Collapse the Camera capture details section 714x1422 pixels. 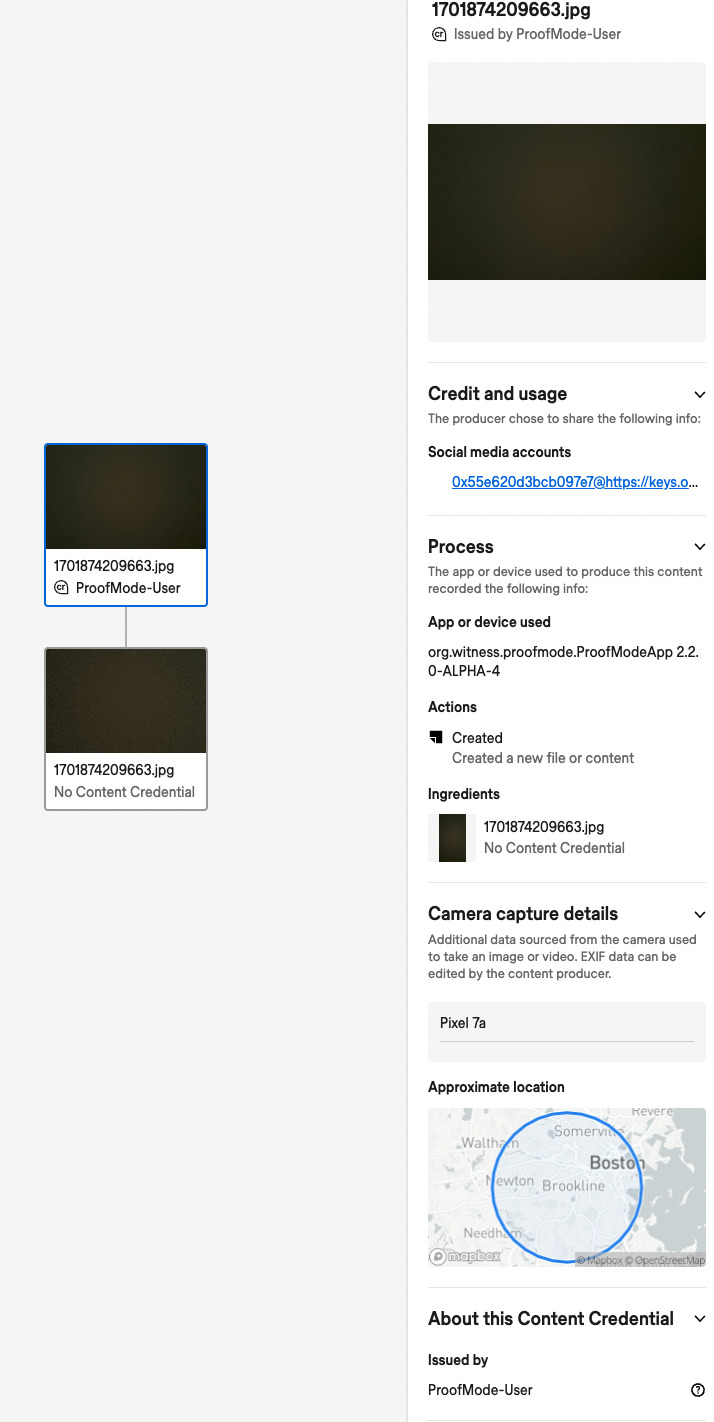pos(699,914)
